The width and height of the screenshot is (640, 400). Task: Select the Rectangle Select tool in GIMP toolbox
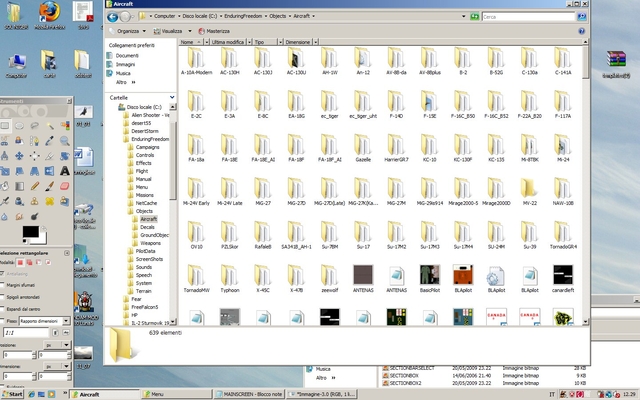tap(5, 125)
